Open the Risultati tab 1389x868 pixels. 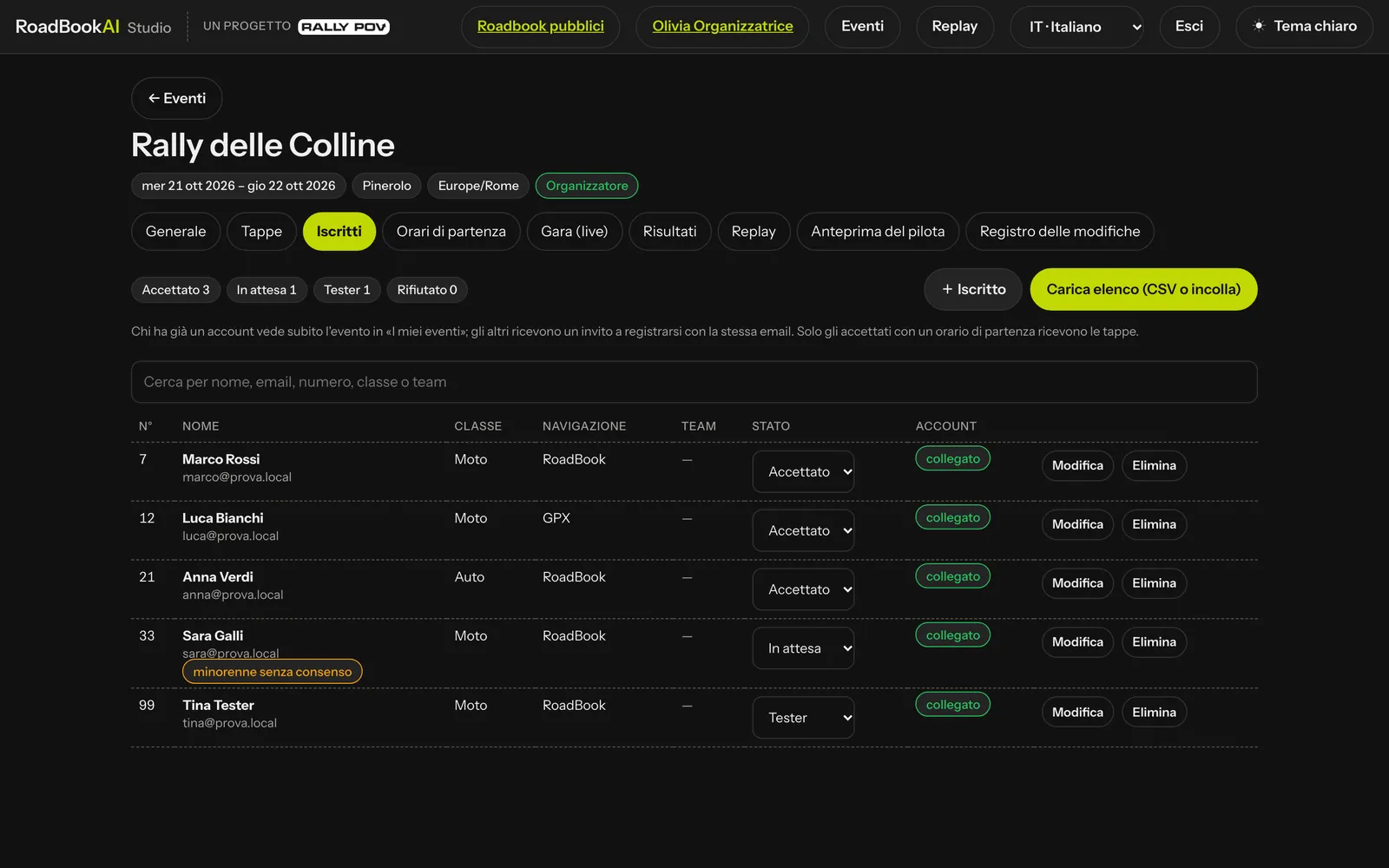669,232
